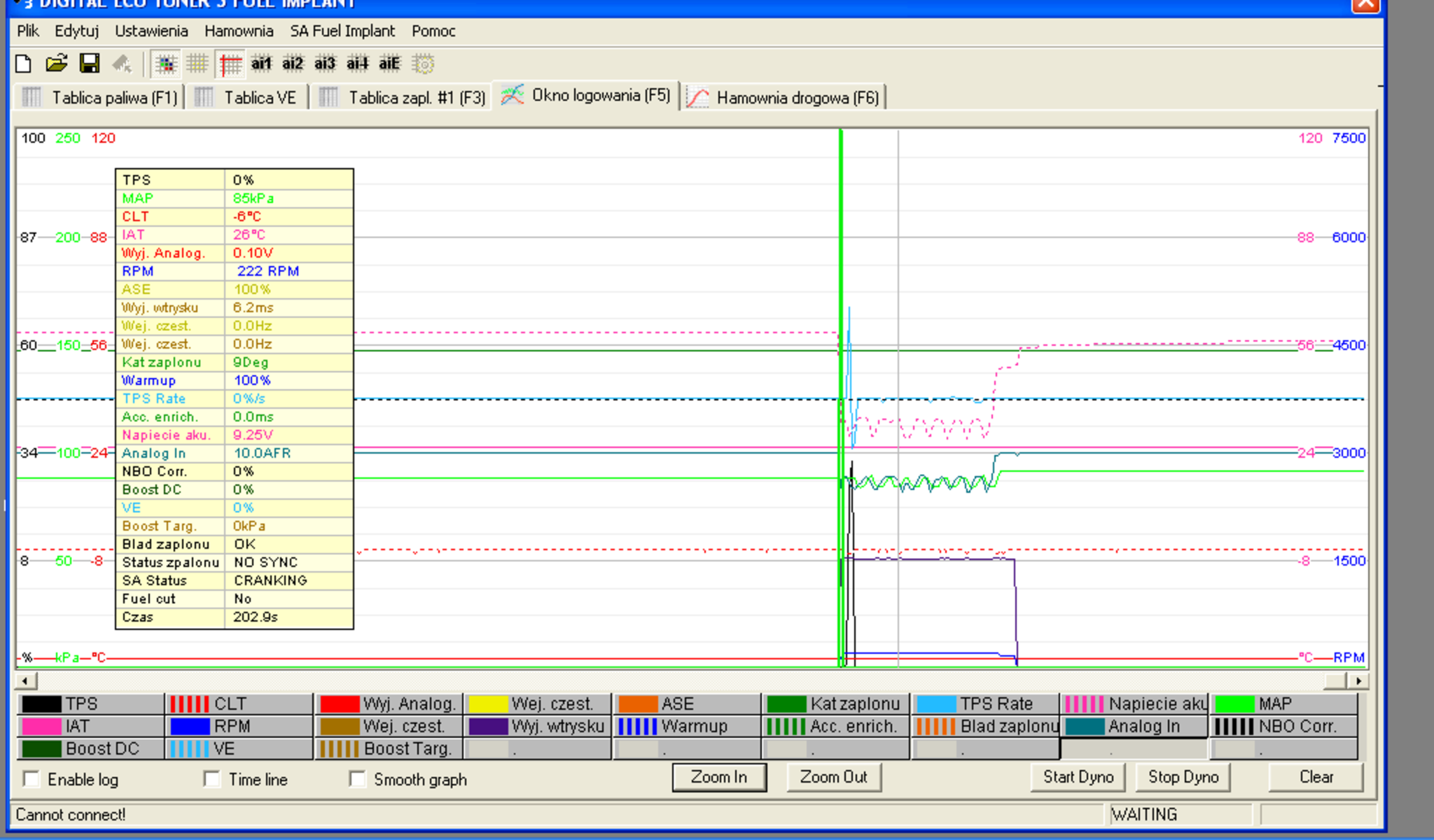
Task: Click the Napiecie aku. 9.25V value
Action: coord(253,435)
